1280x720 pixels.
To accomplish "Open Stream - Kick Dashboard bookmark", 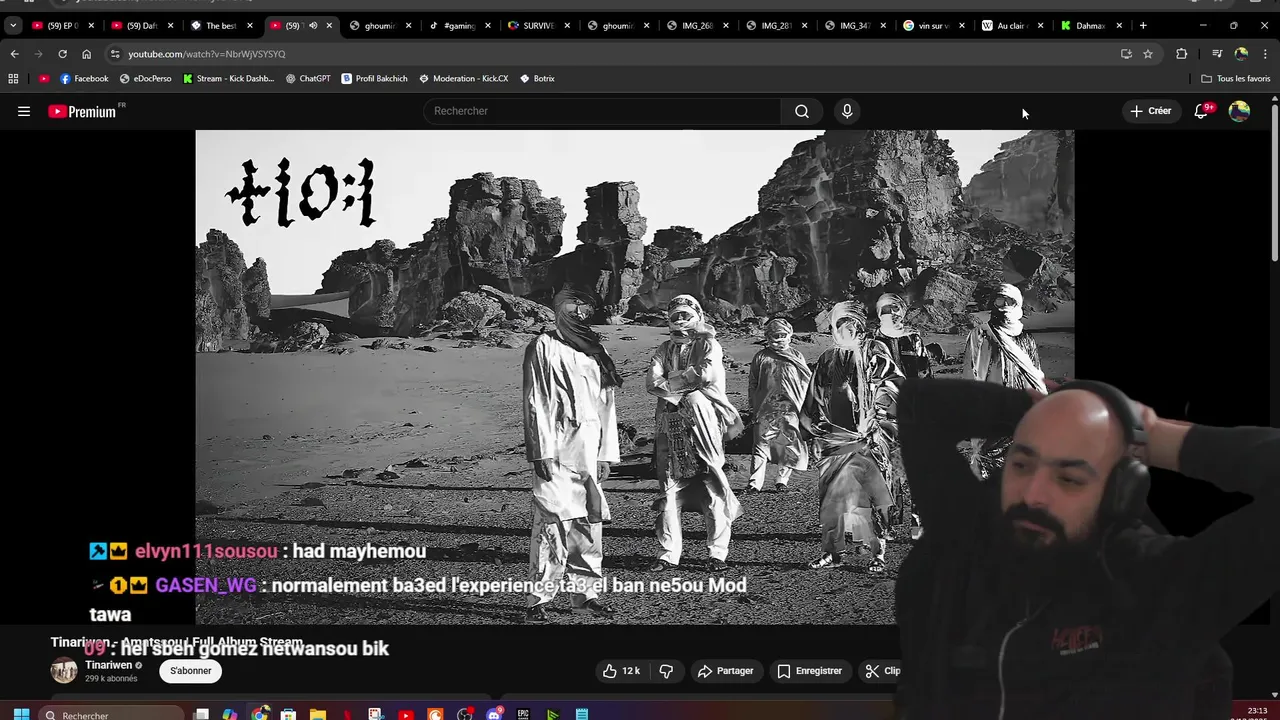I will pos(228,78).
